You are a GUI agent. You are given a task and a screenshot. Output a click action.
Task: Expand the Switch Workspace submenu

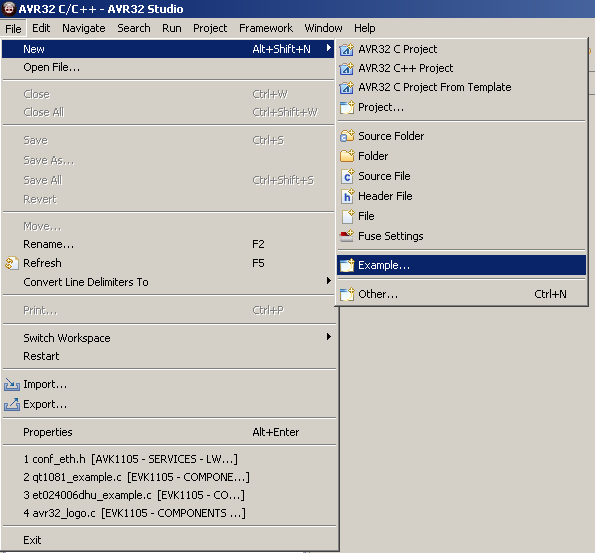pyautogui.click(x=329, y=337)
